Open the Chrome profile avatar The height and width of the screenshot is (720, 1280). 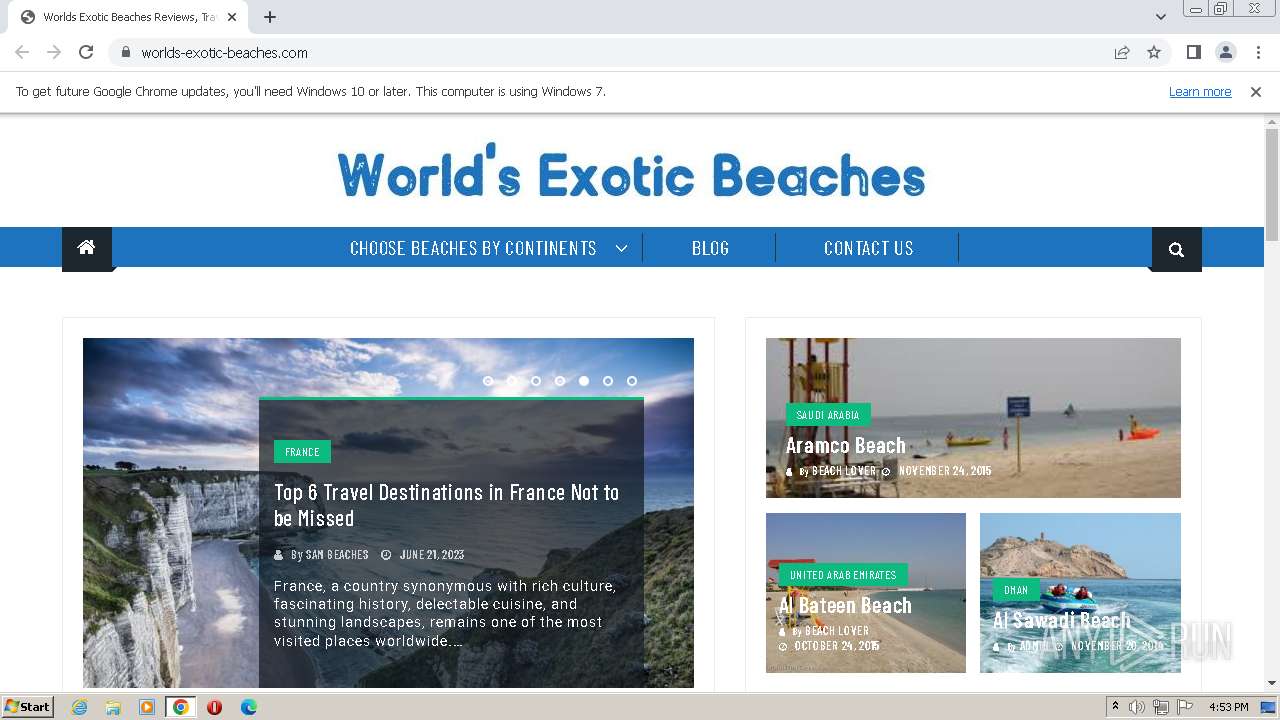(x=1225, y=52)
